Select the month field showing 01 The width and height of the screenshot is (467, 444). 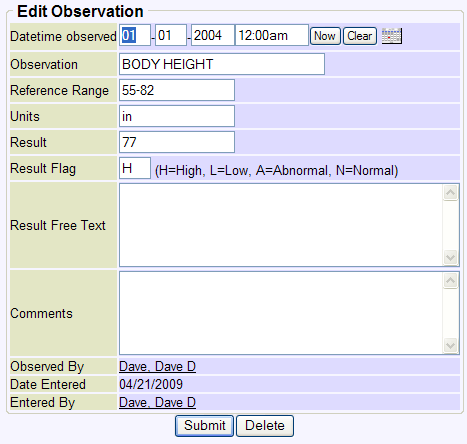point(135,35)
